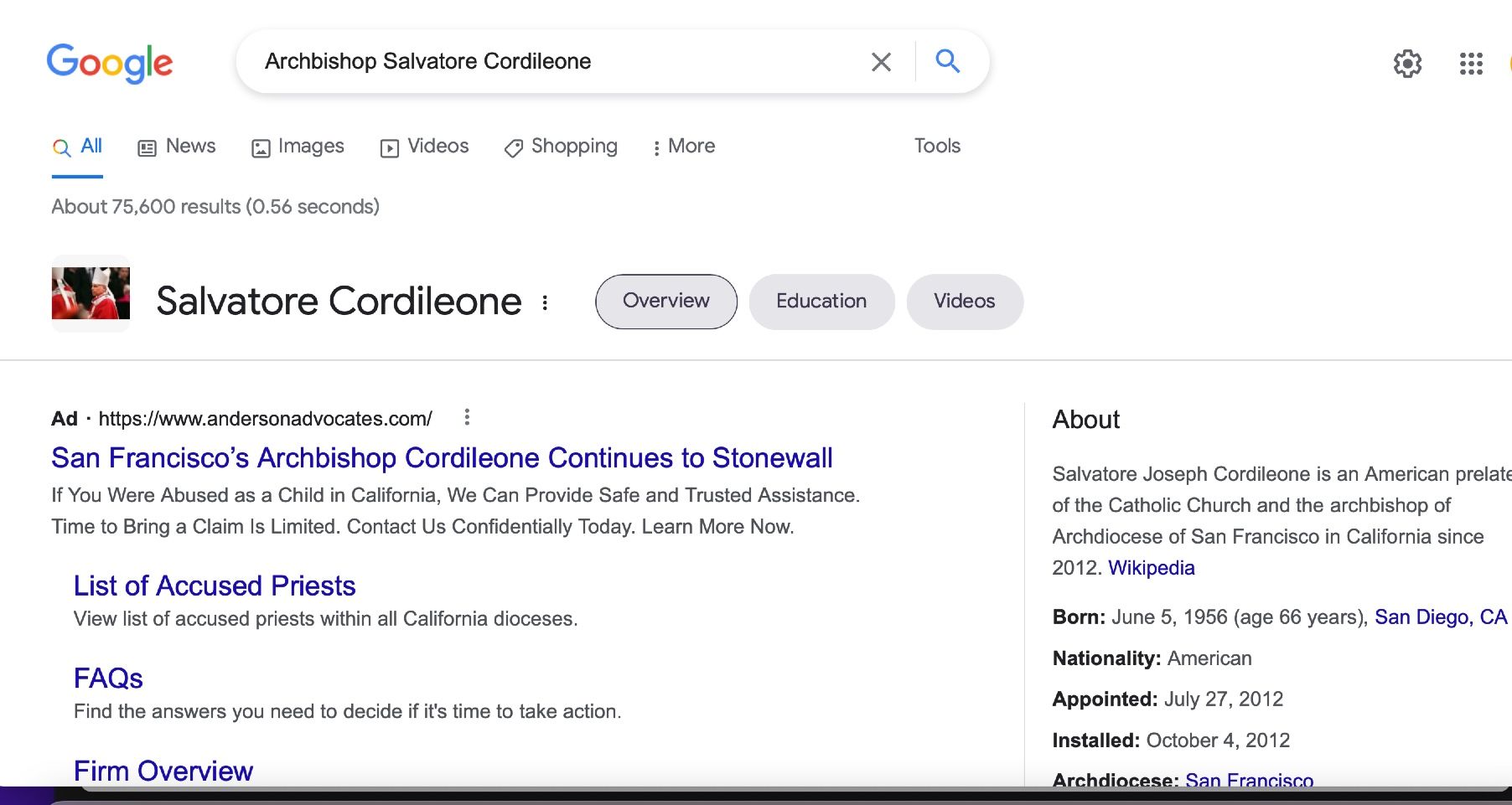The width and height of the screenshot is (1512, 805).
Task: Open the San Francisco archdiocese link
Action: click(x=1249, y=780)
